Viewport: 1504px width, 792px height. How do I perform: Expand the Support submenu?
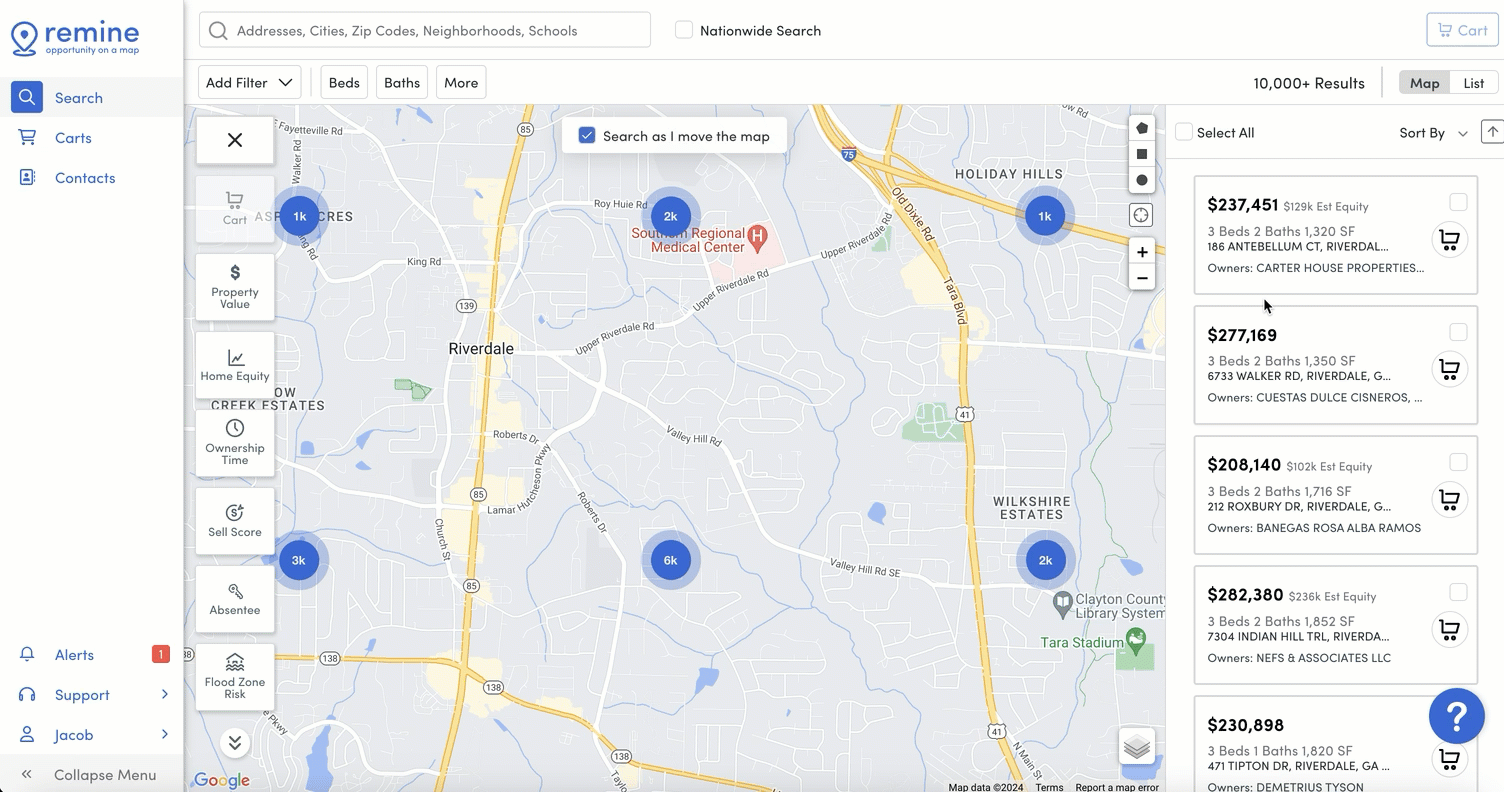pos(91,695)
